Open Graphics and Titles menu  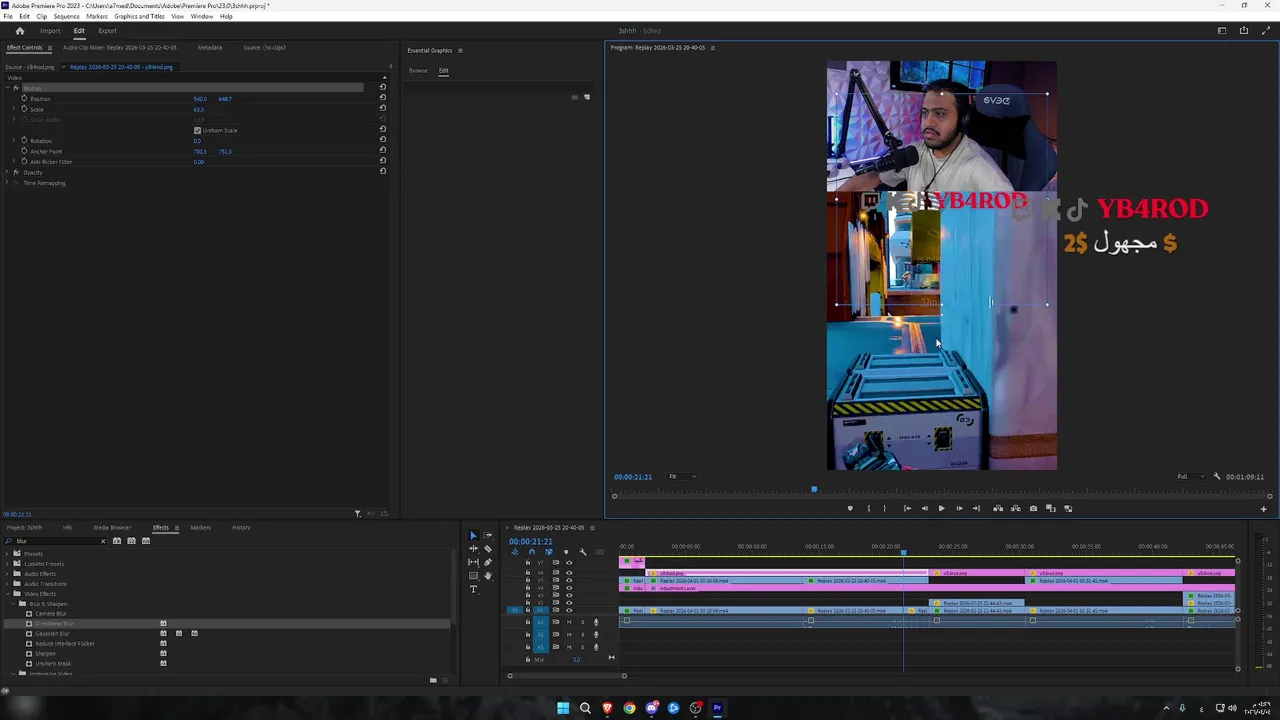coord(139,16)
